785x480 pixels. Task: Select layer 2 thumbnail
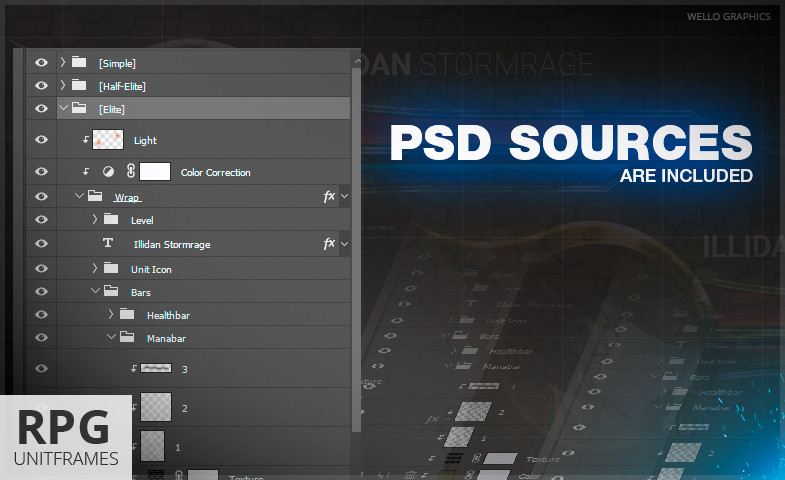point(156,407)
